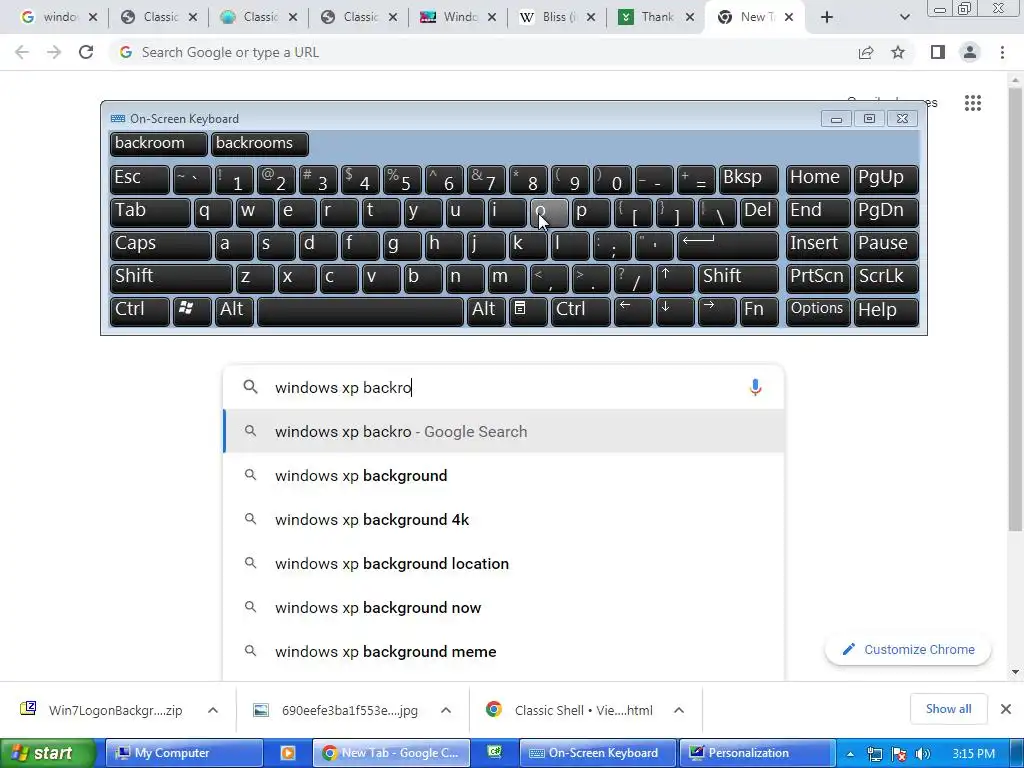Open the Chrome three-dot menu
Image resolution: width=1024 pixels, height=768 pixels.
point(1002,52)
